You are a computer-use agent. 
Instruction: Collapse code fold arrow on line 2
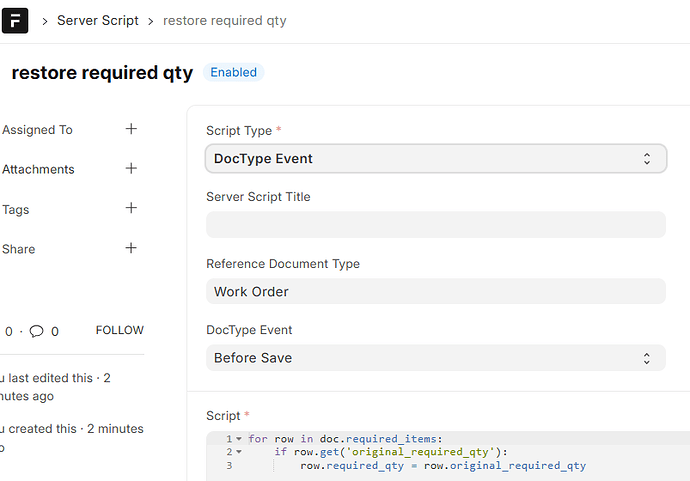pyautogui.click(x=239, y=452)
